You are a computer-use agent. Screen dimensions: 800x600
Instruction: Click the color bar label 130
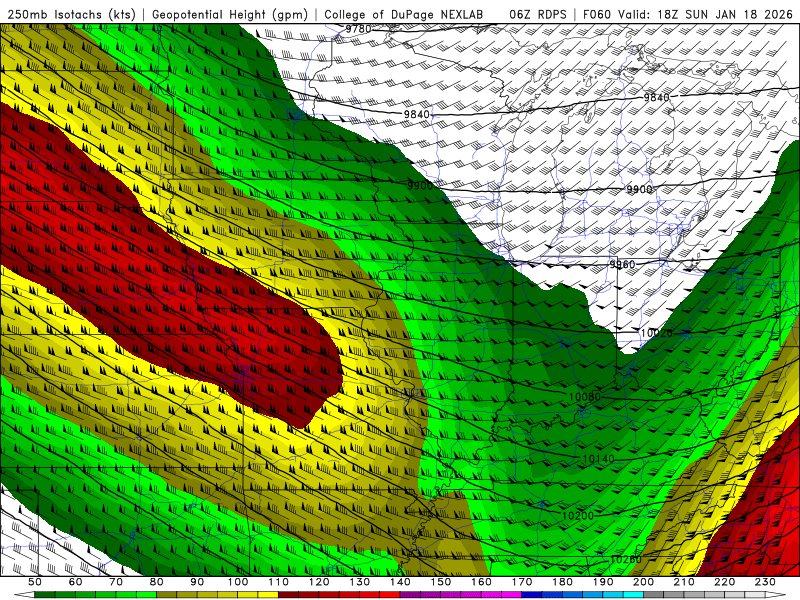point(360,582)
